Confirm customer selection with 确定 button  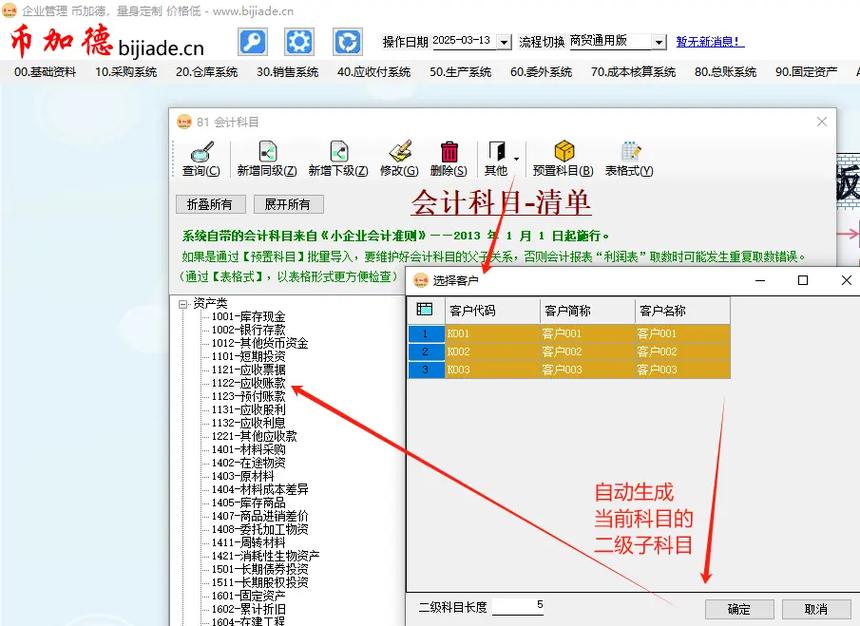pos(739,609)
